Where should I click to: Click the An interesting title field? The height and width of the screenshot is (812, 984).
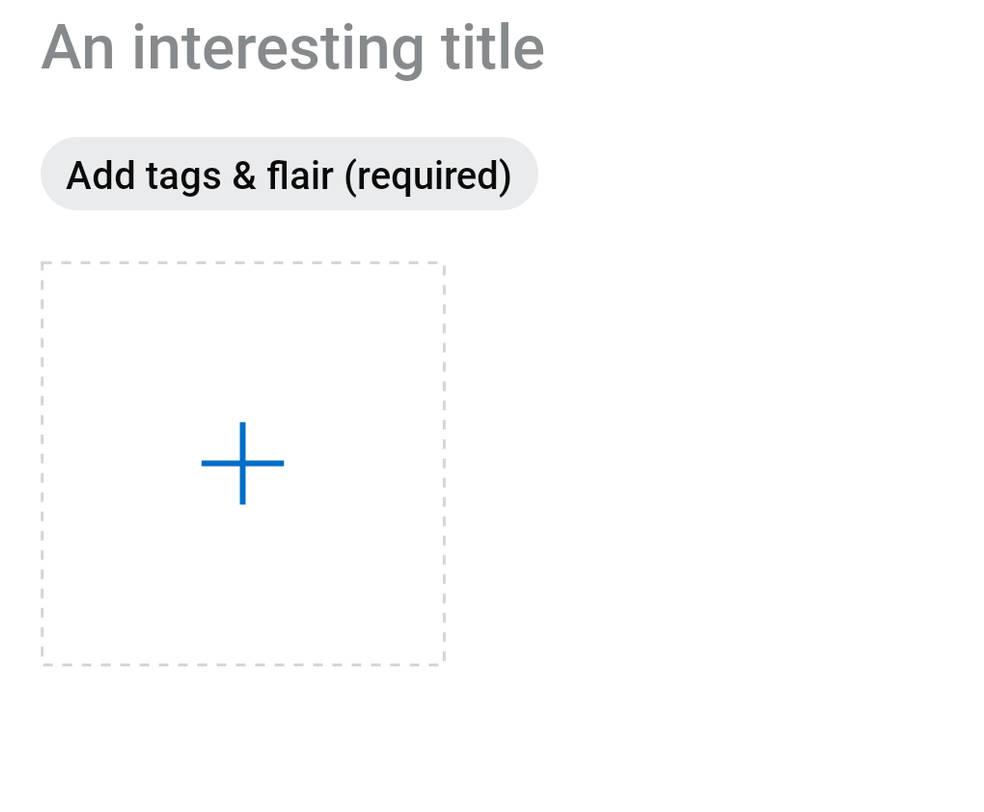[x=293, y=47]
